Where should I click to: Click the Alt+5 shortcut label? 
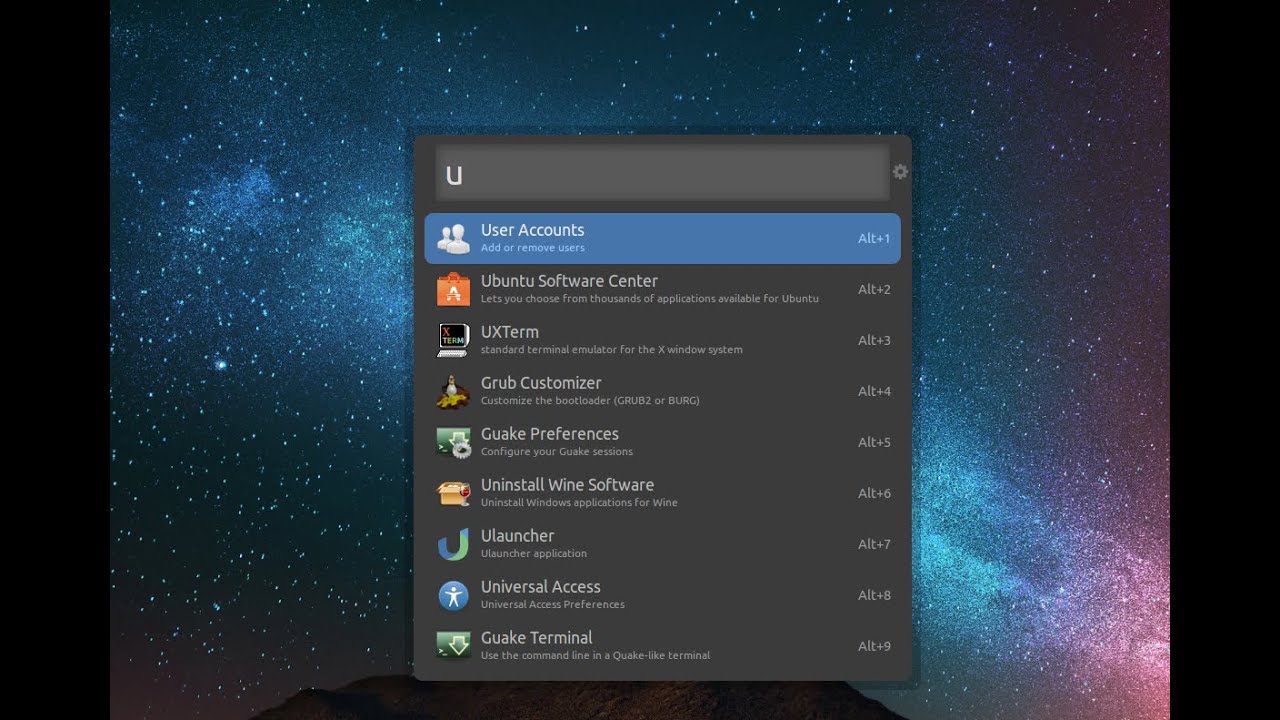874,442
